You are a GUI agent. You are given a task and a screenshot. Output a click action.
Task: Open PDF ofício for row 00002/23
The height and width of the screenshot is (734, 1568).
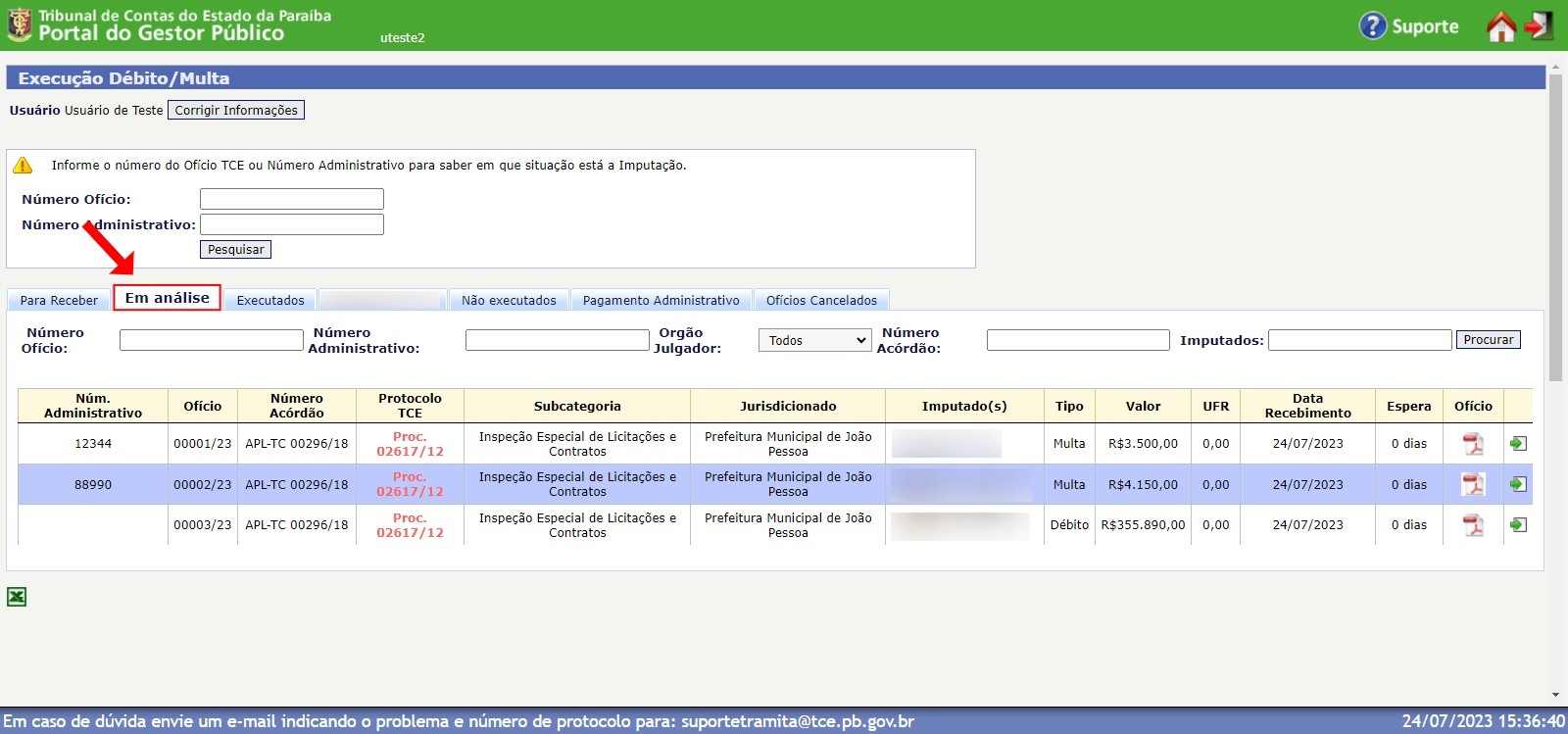point(1472,484)
